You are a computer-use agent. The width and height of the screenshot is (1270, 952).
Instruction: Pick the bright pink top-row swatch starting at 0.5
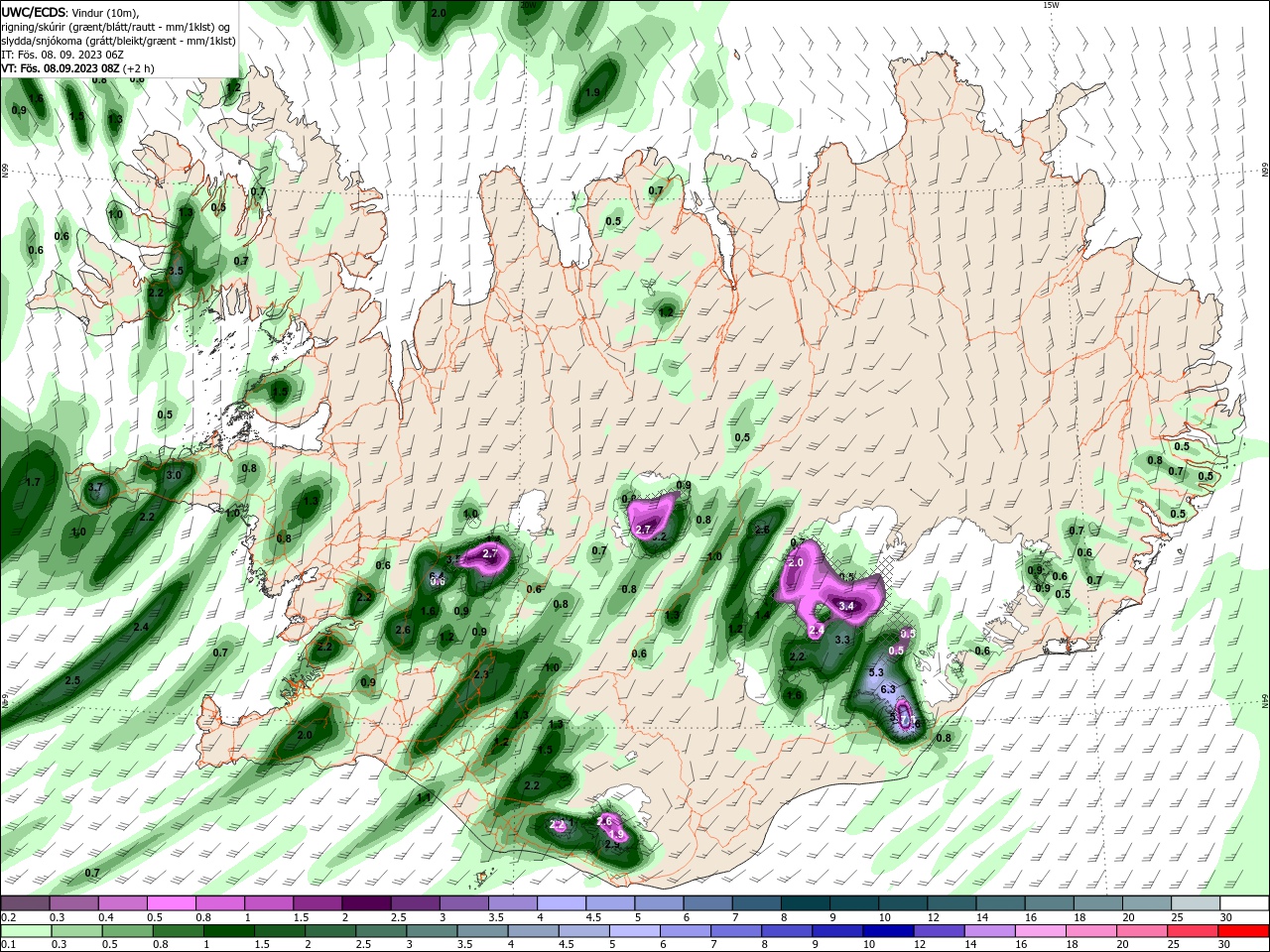172,903
